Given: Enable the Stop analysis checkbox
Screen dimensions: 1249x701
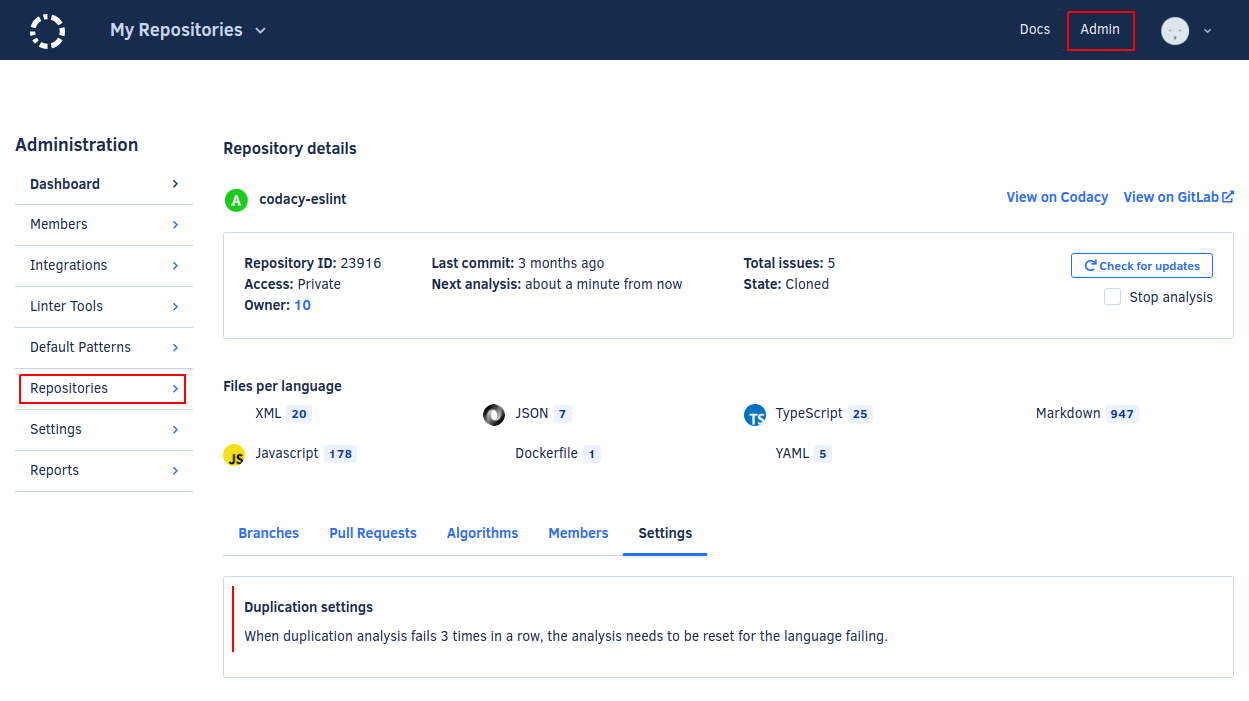Looking at the screenshot, I should pos(1112,297).
